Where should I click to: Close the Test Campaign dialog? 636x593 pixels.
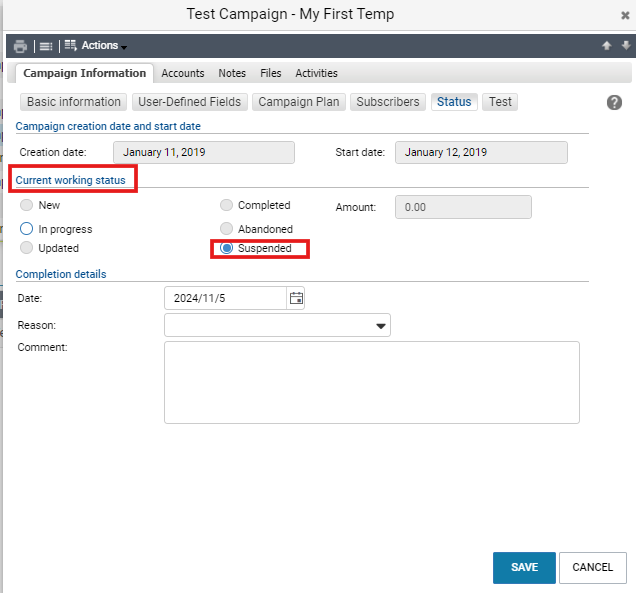(x=625, y=15)
